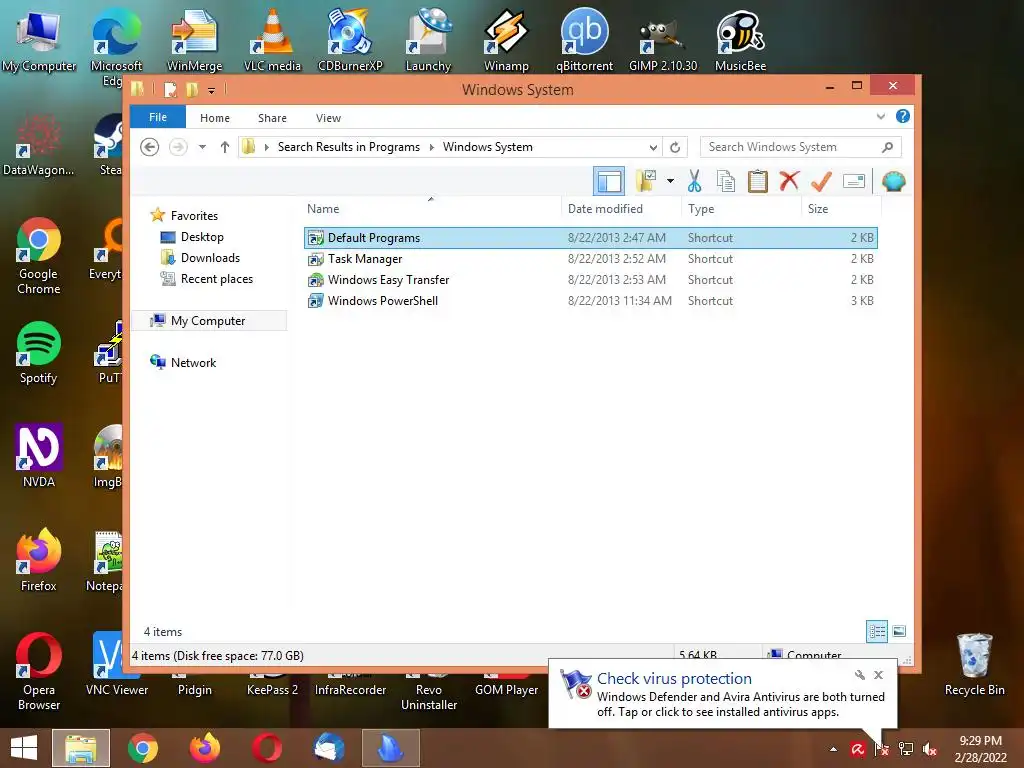This screenshot has height=768, width=1024.
Task: Open the File ribbon tab
Action: click(x=158, y=117)
